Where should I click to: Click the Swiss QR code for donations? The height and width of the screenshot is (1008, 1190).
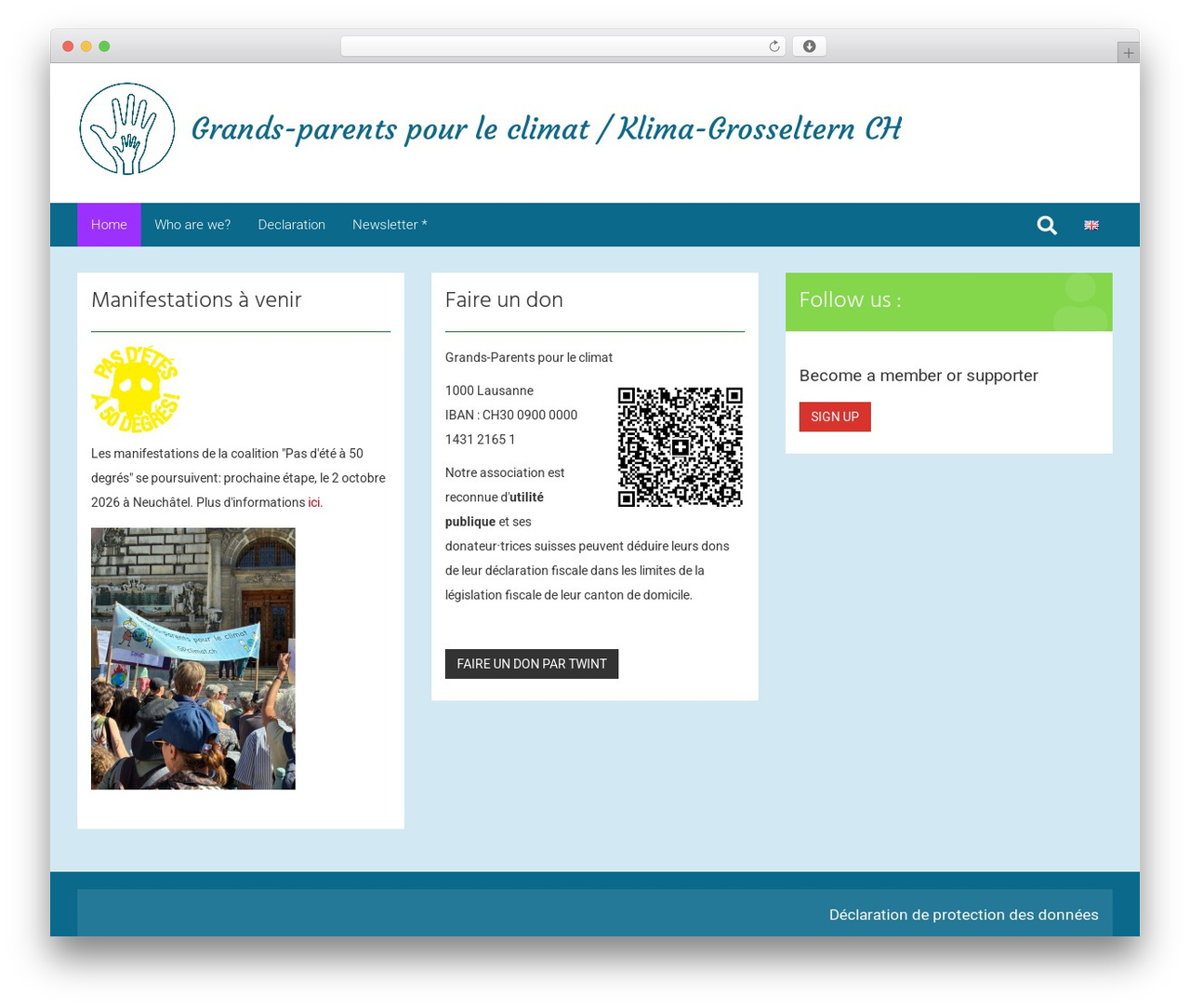point(681,446)
